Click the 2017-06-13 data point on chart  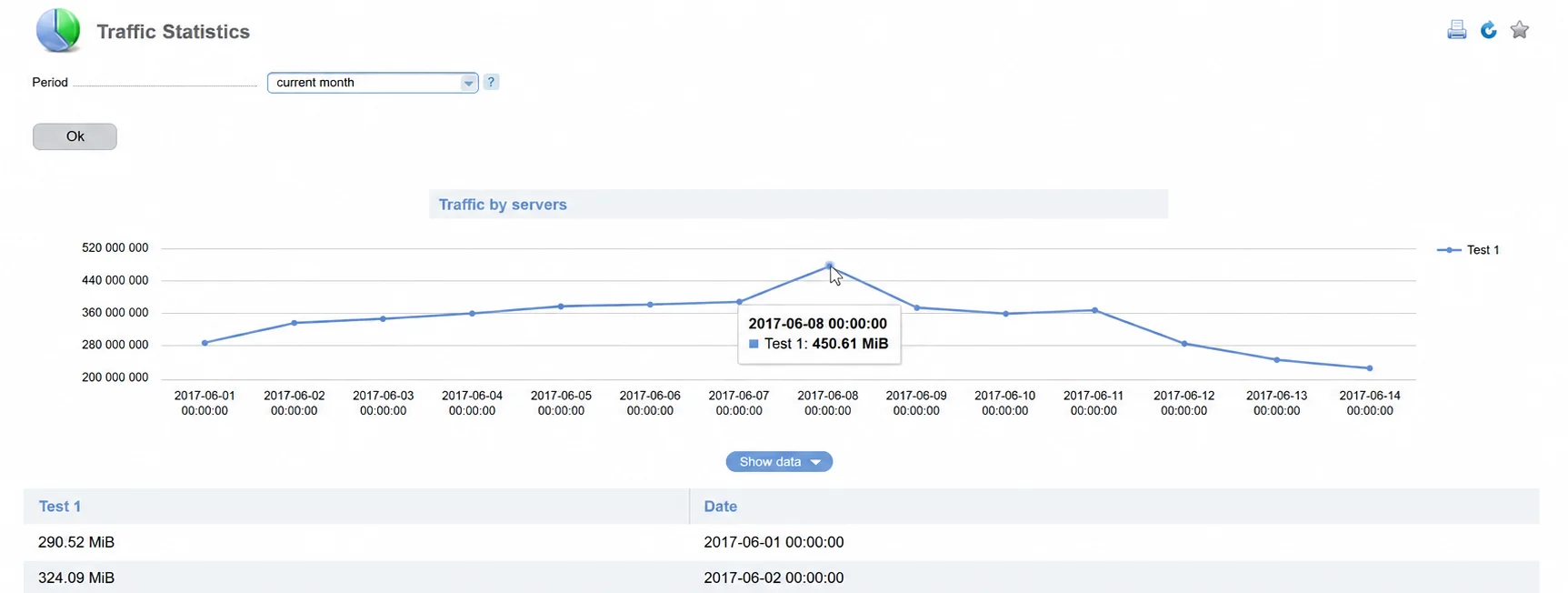click(x=1277, y=360)
